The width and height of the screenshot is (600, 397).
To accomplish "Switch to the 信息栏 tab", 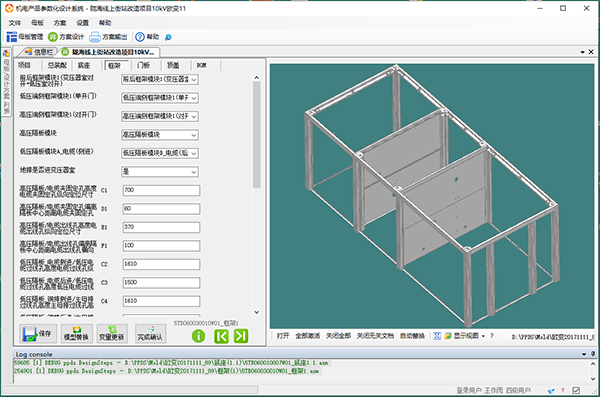I will coord(39,52).
